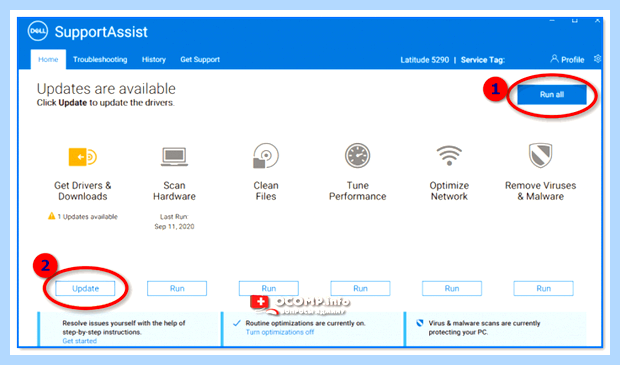Select the Scan Hardware laptop icon

(174, 157)
